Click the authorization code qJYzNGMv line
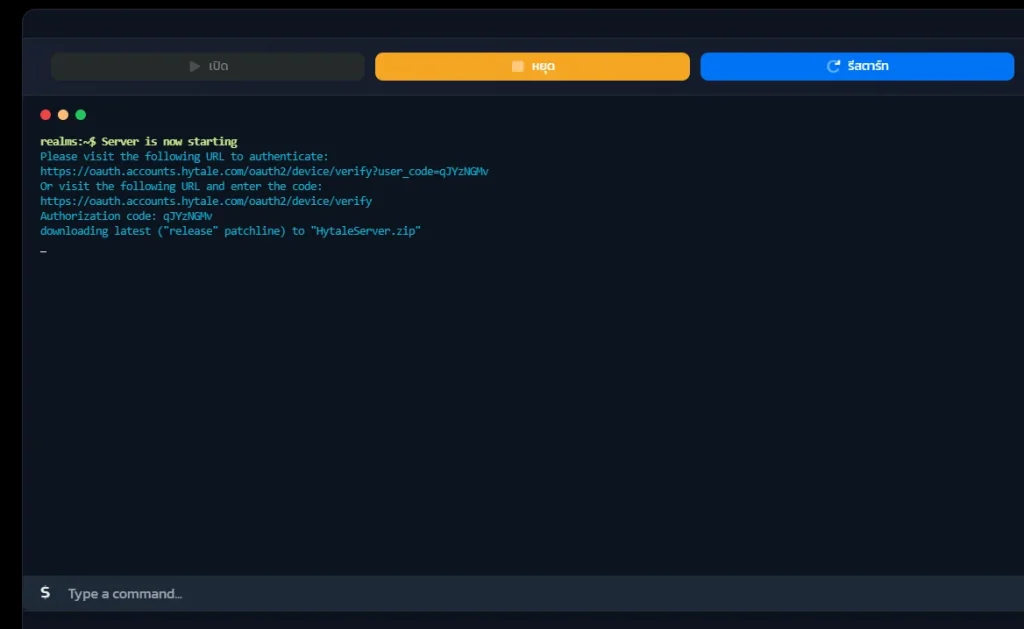 coord(126,216)
